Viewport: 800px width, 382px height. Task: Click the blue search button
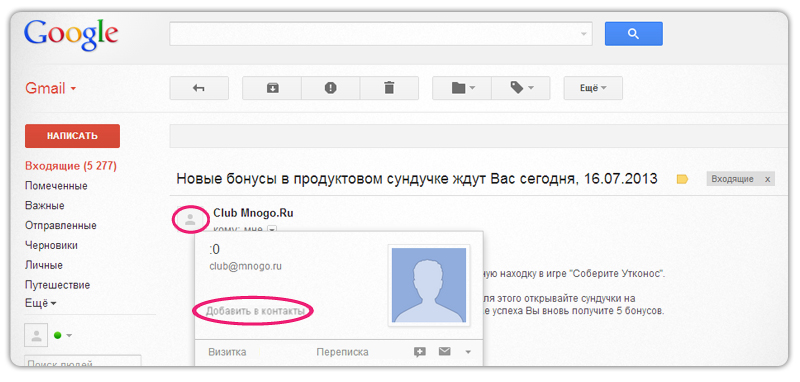[x=633, y=34]
